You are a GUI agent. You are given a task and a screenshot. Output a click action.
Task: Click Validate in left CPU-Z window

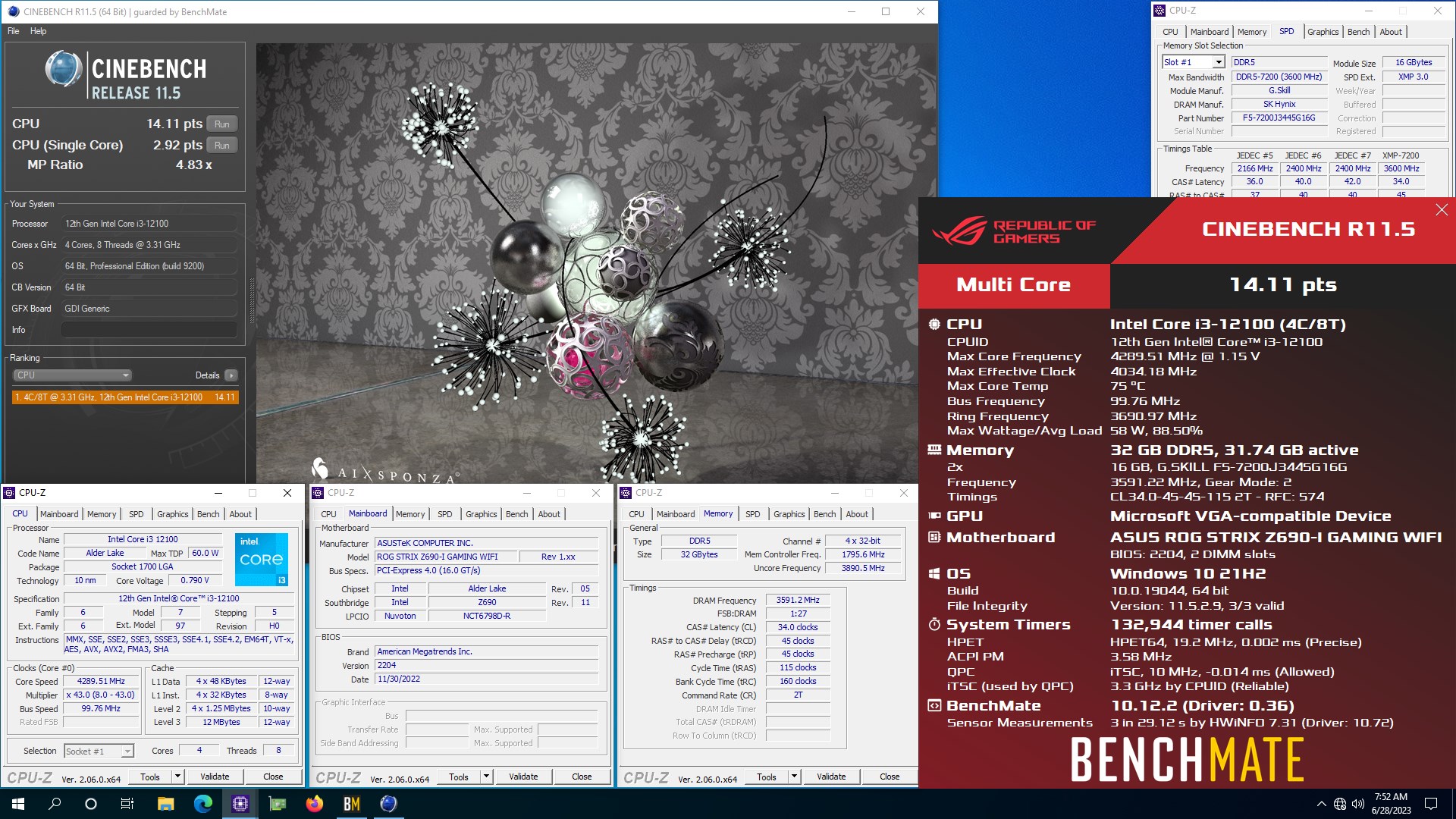(x=215, y=777)
